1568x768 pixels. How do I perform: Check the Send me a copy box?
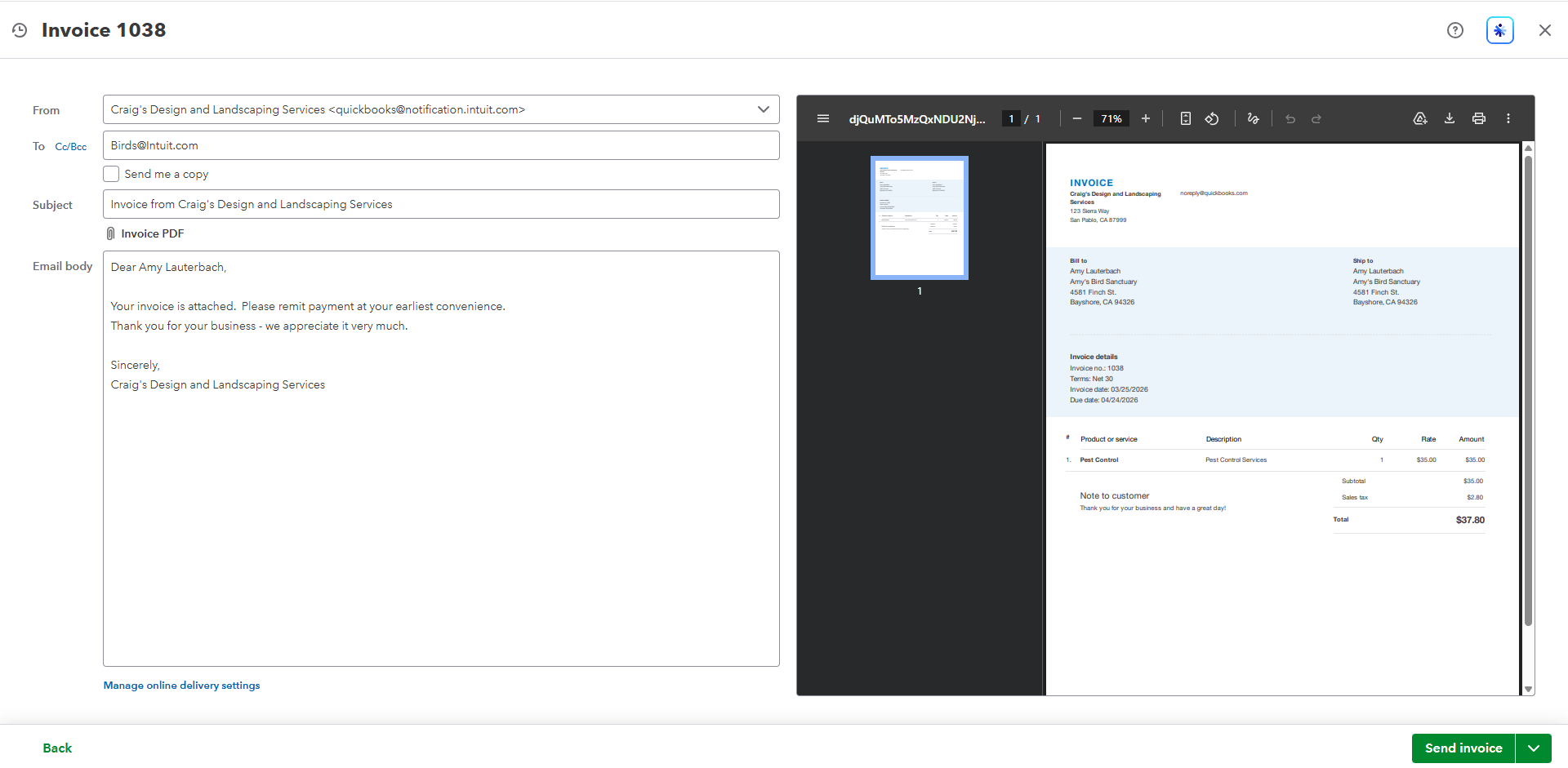point(111,174)
